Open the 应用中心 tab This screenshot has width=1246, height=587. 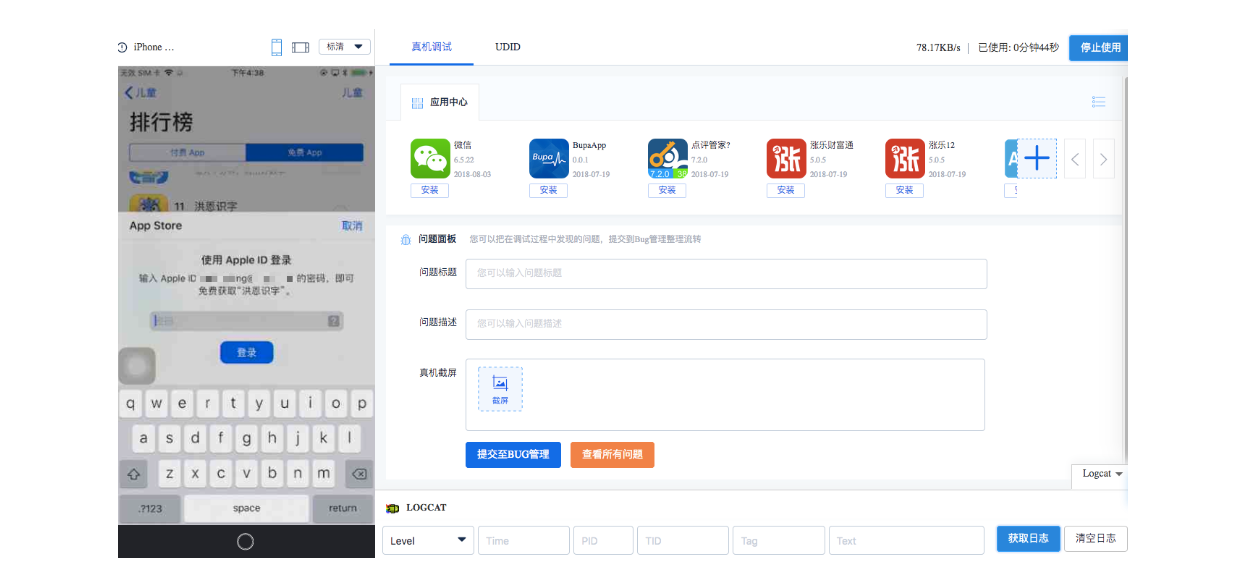(440, 102)
